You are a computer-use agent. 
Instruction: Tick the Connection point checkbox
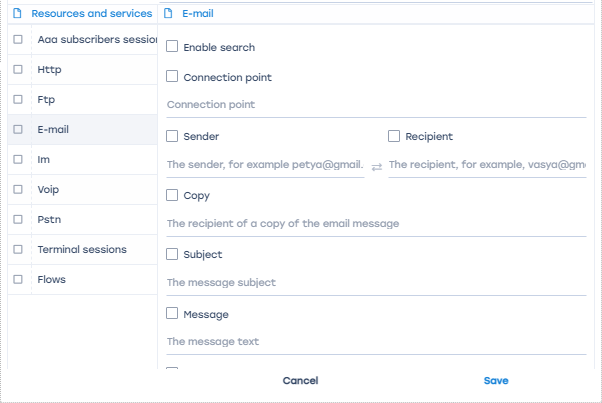173,77
